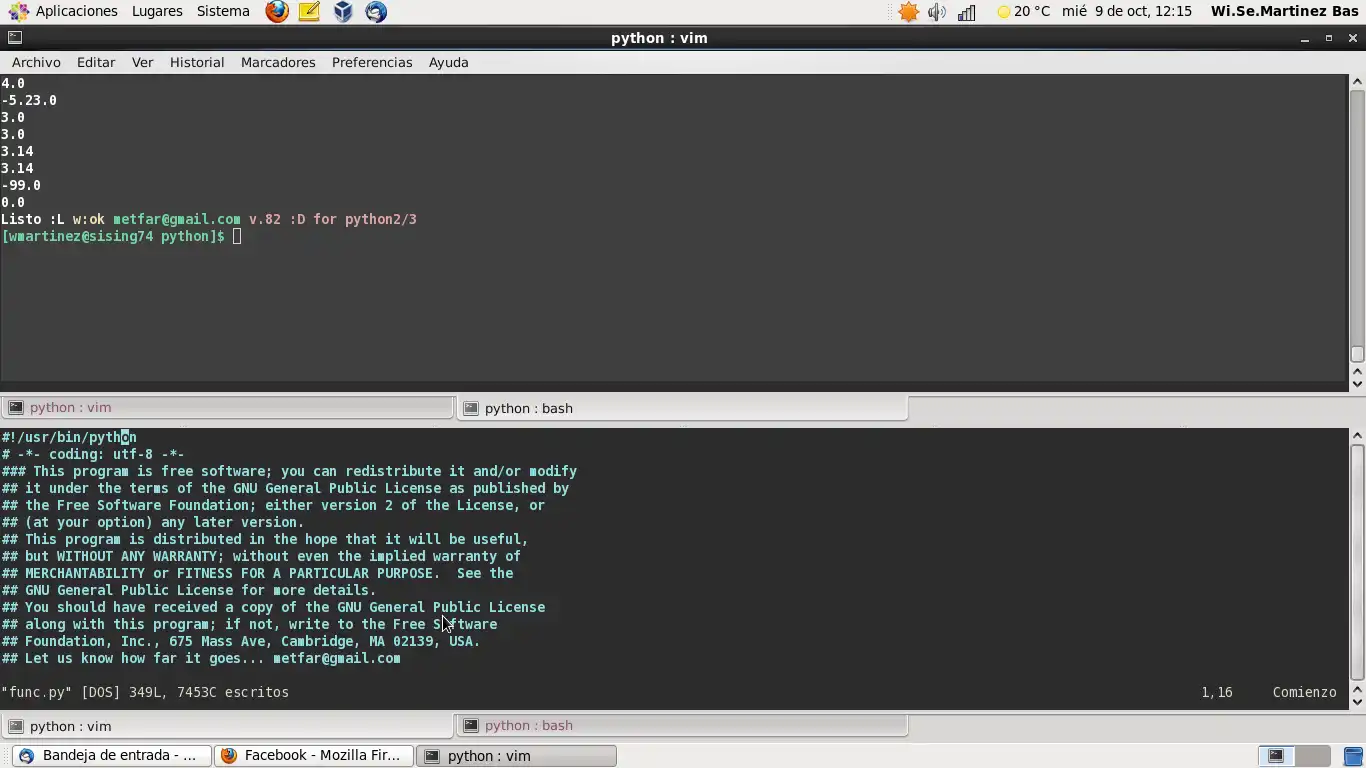This screenshot has width=1366, height=768.
Task: Switch to 'Bandeja de entrada' taskbar window
Action: (112, 756)
